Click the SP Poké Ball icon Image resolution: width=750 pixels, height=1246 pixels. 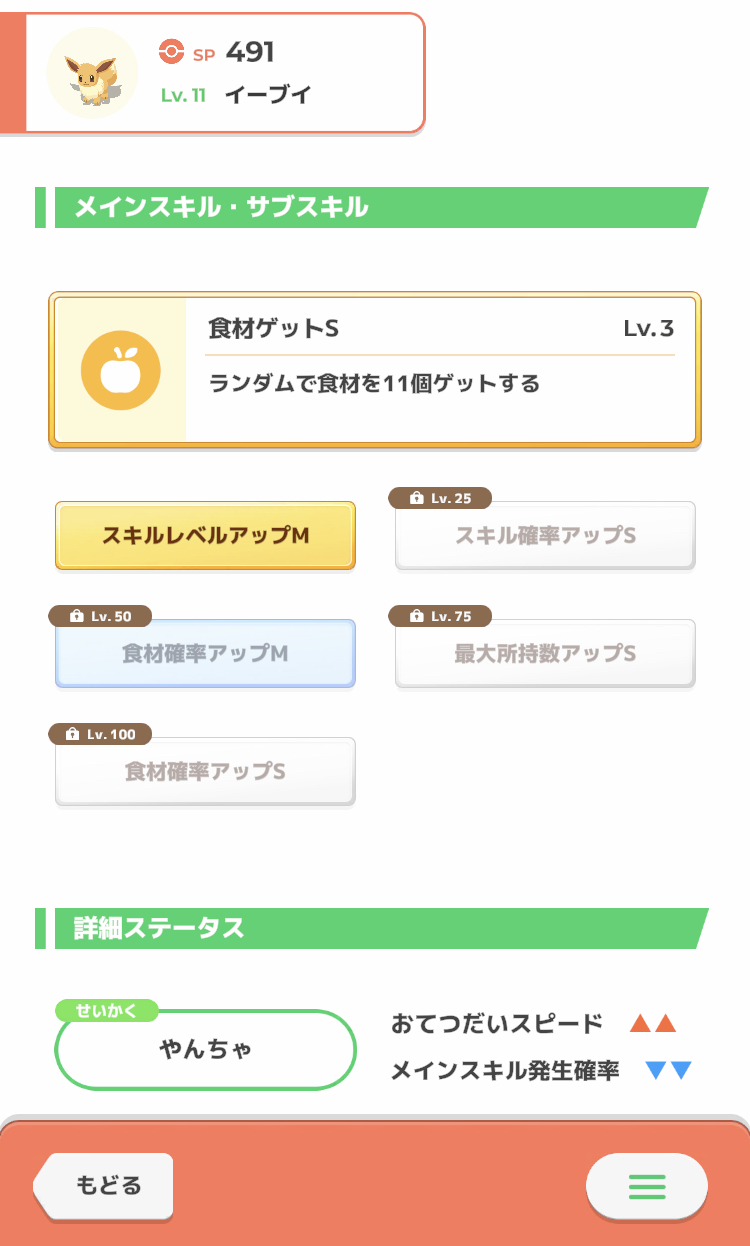(172, 52)
